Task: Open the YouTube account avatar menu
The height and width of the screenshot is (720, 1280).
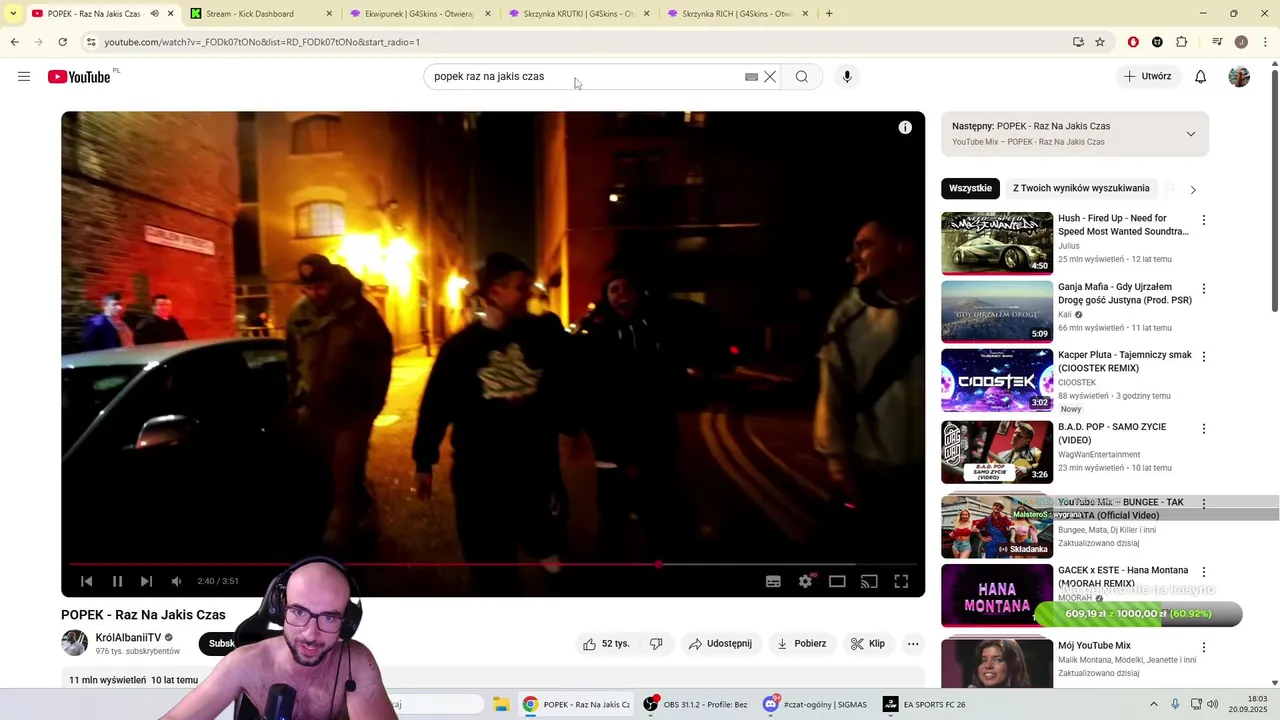Action: coord(1239,77)
